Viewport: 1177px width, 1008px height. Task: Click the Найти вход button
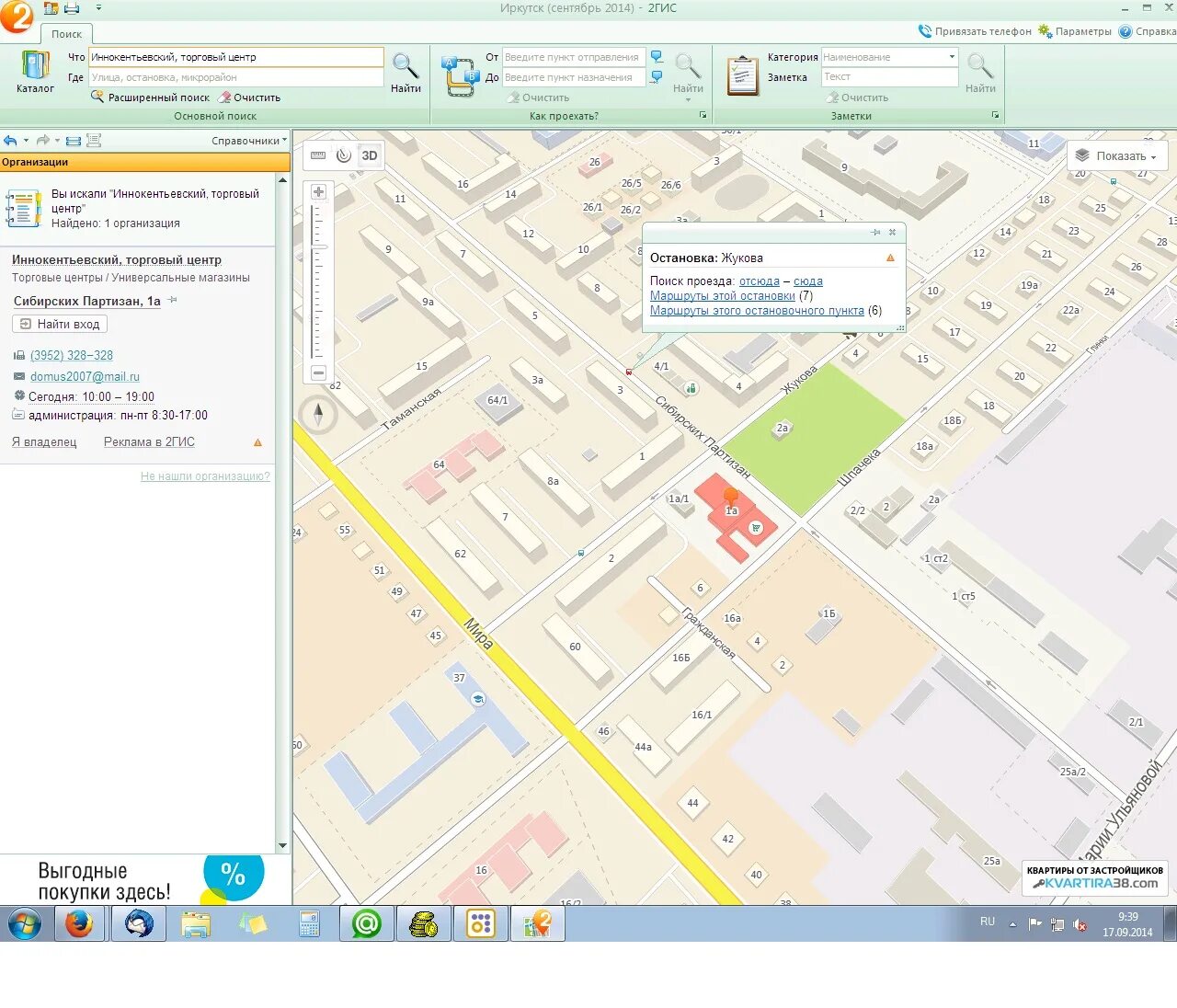60,324
